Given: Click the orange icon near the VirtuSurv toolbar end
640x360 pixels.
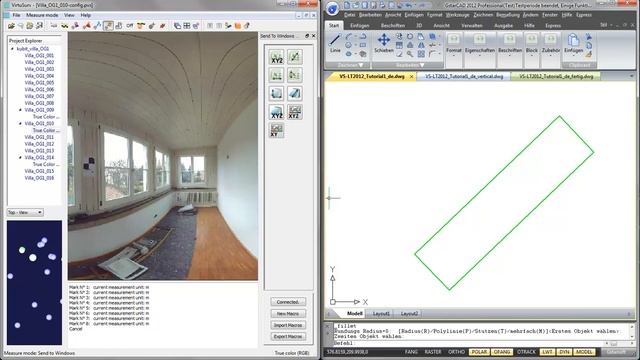Looking at the screenshot, I should coord(238,26).
